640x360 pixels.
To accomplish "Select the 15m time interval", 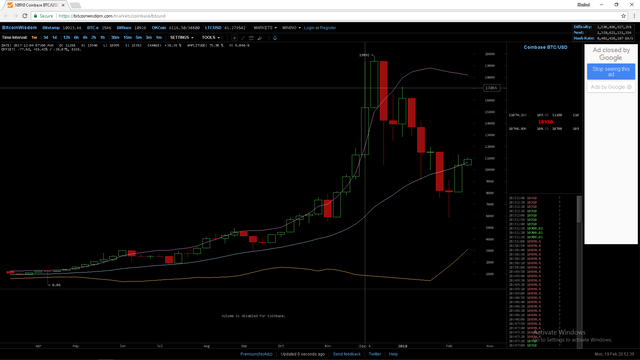I will (127, 38).
